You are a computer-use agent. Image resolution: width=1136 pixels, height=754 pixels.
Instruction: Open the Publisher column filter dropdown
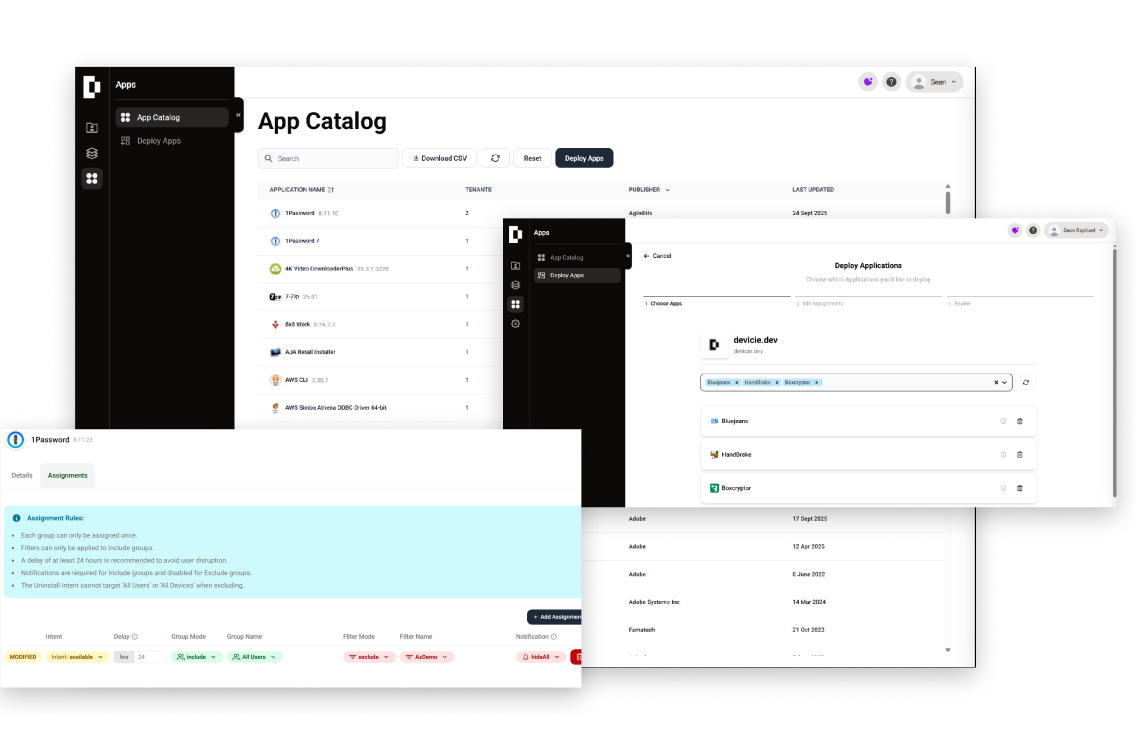667,190
